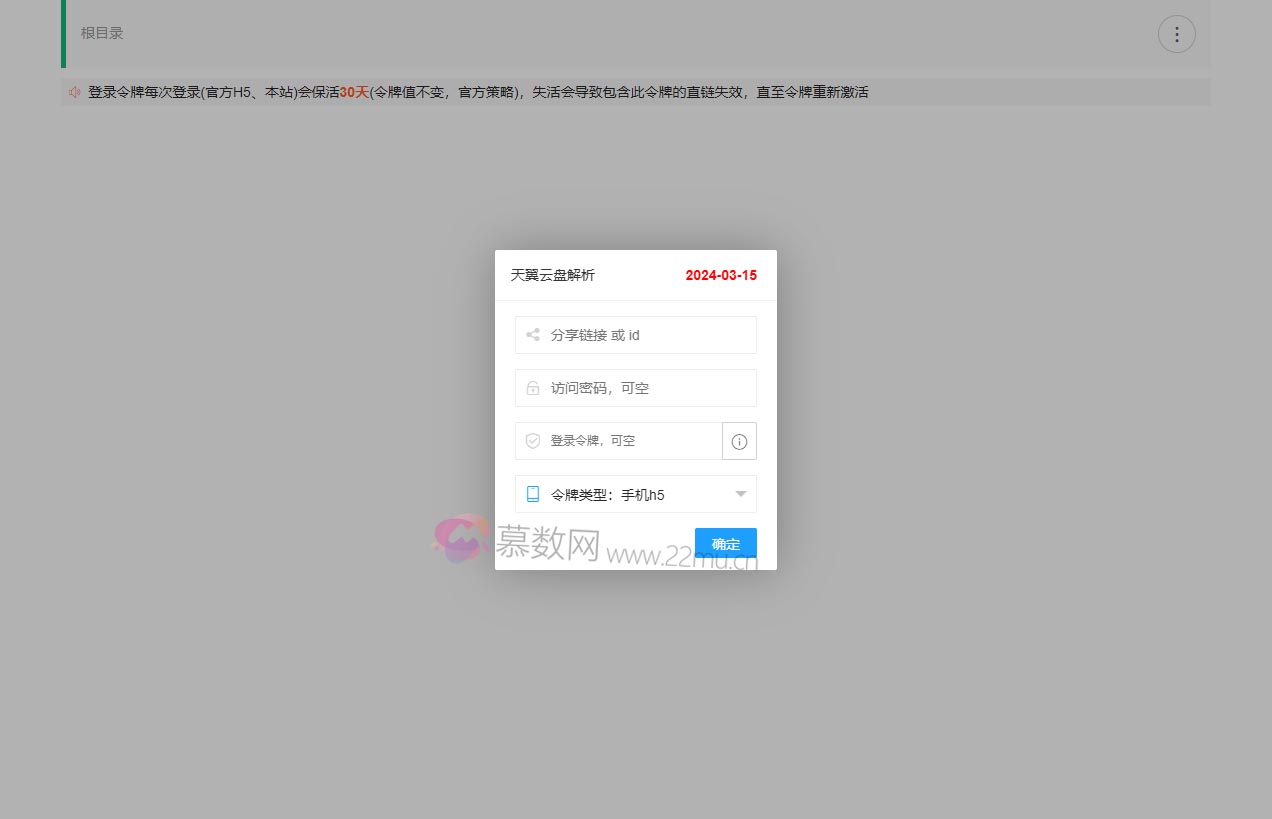
Task: Click the 天翼云盘解析 dialog title
Action: [x=550, y=274]
